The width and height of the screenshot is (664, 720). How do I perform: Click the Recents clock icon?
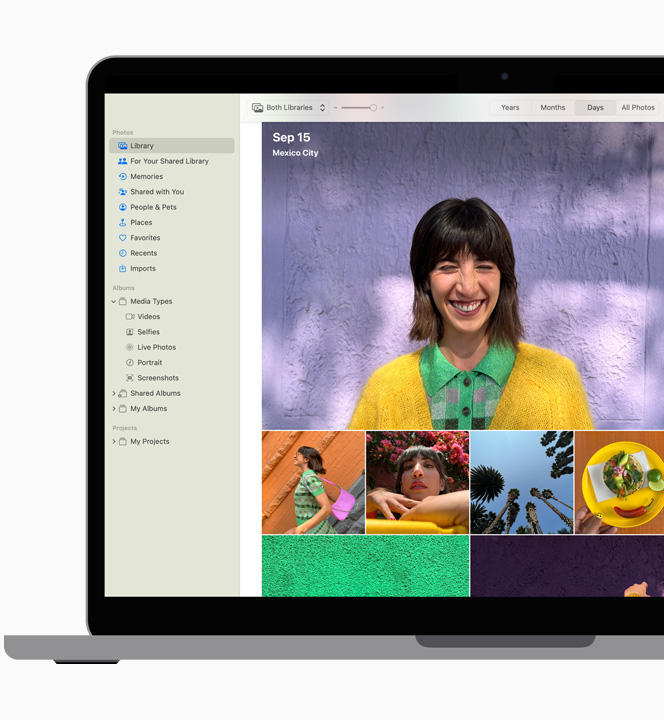tap(123, 253)
